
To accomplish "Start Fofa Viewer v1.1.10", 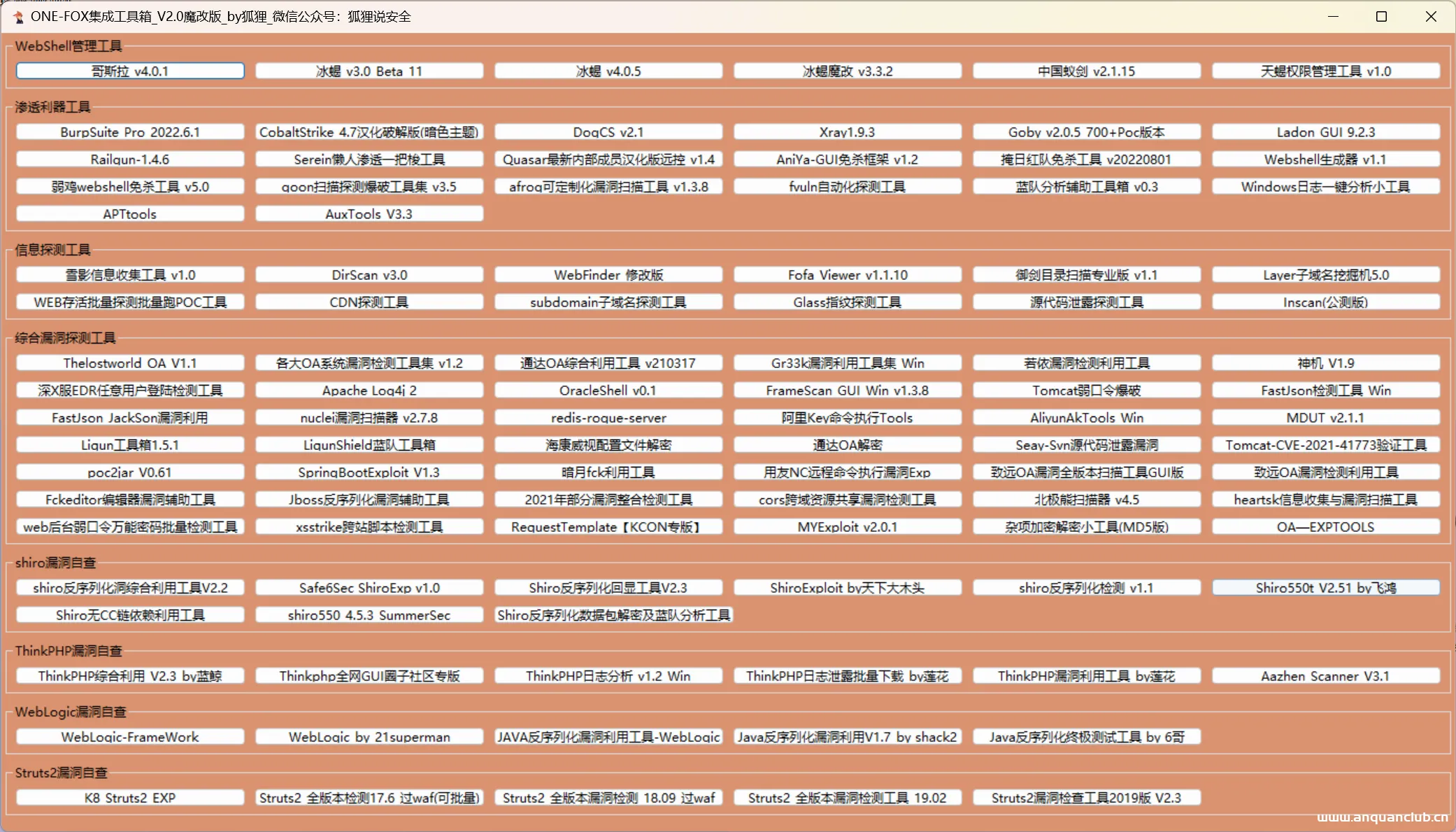I will pos(847,274).
